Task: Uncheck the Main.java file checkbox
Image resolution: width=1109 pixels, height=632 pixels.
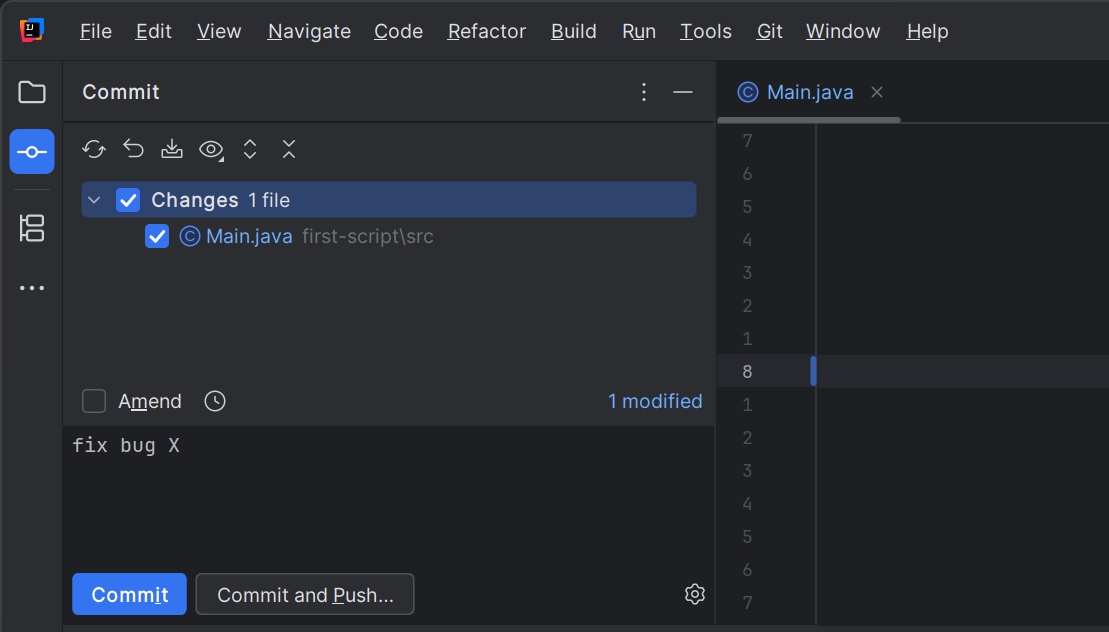Action: [157, 236]
